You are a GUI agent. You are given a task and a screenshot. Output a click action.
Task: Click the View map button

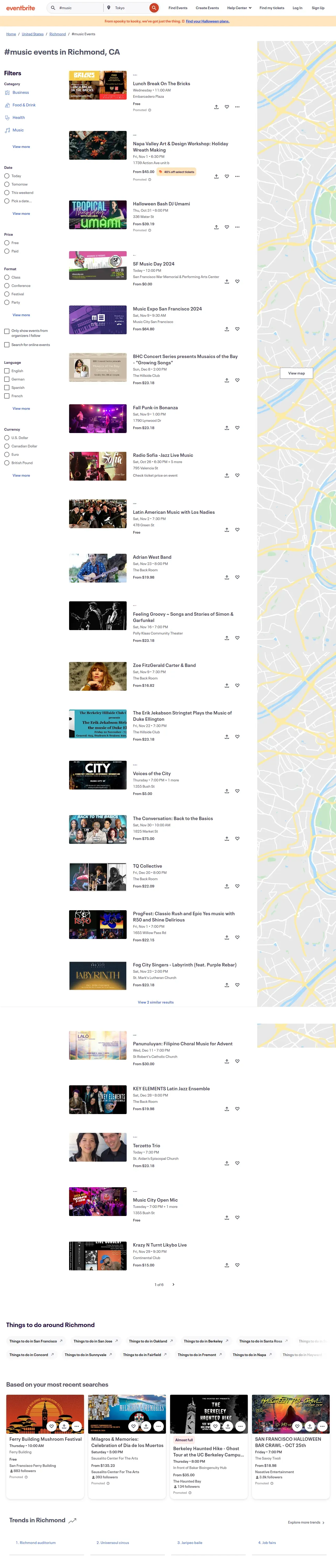tap(296, 373)
